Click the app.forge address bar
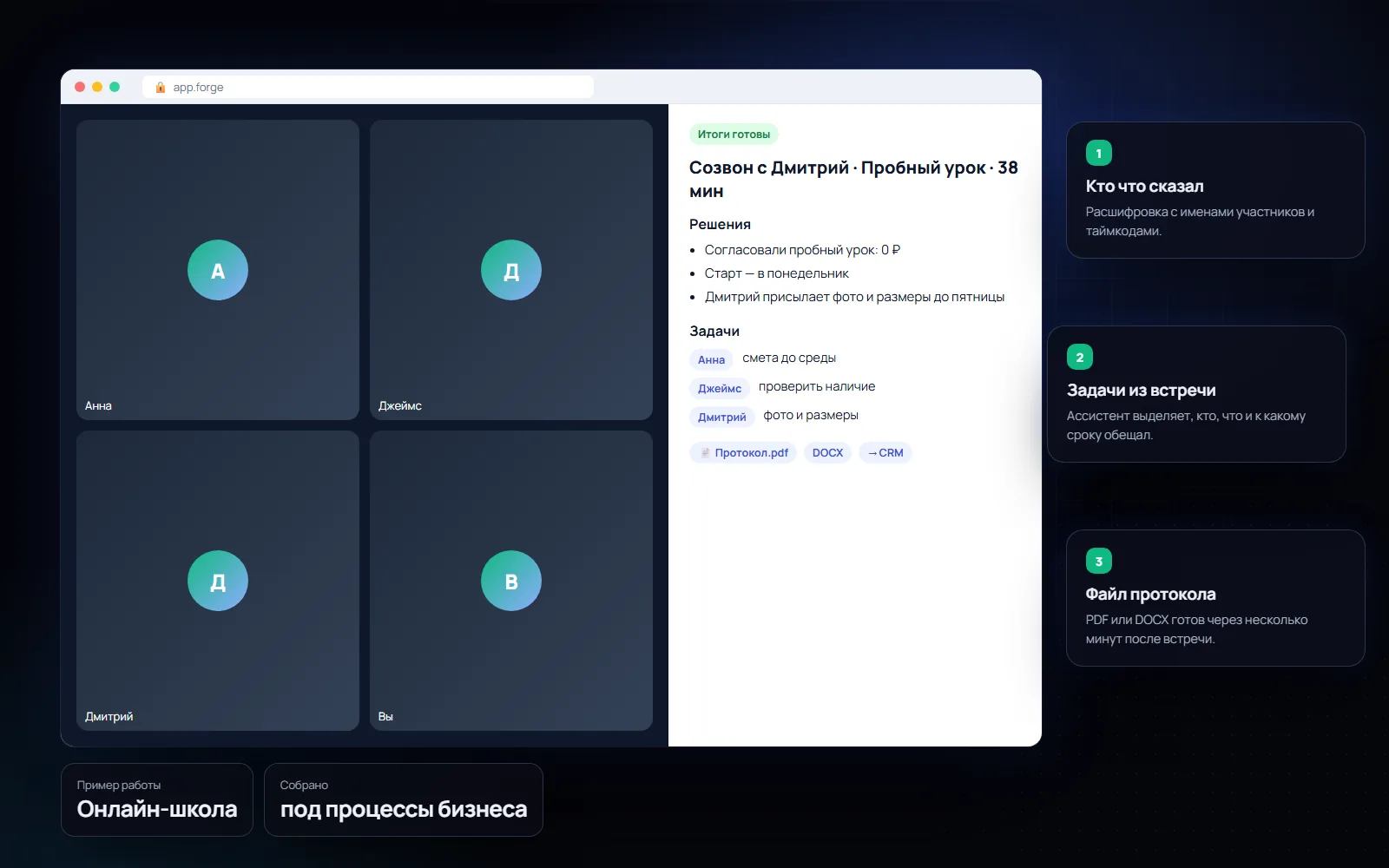The image size is (1389, 868). click(x=368, y=87)
